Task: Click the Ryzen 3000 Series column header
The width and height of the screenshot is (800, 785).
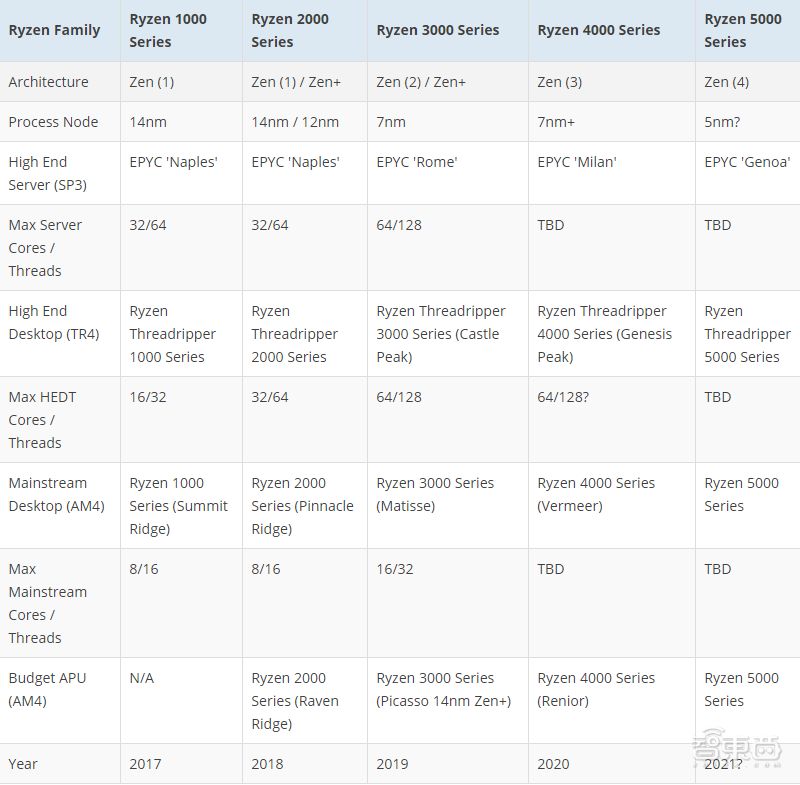Action: [438, 30]
